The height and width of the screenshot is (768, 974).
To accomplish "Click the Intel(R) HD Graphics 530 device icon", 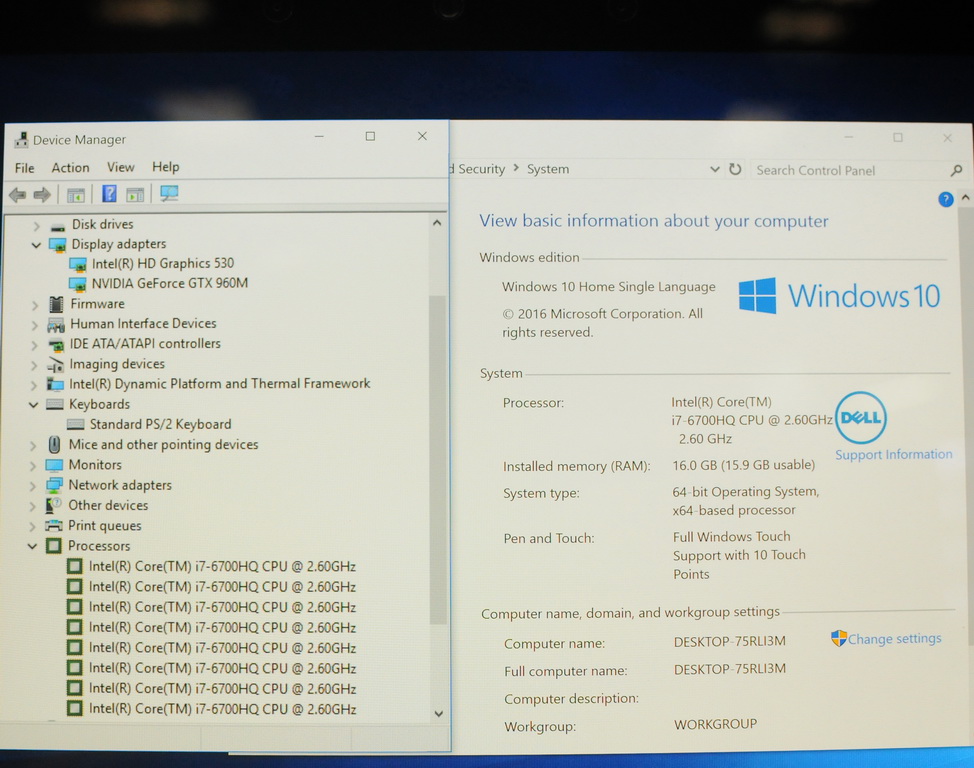I will (x=78, y=265).
